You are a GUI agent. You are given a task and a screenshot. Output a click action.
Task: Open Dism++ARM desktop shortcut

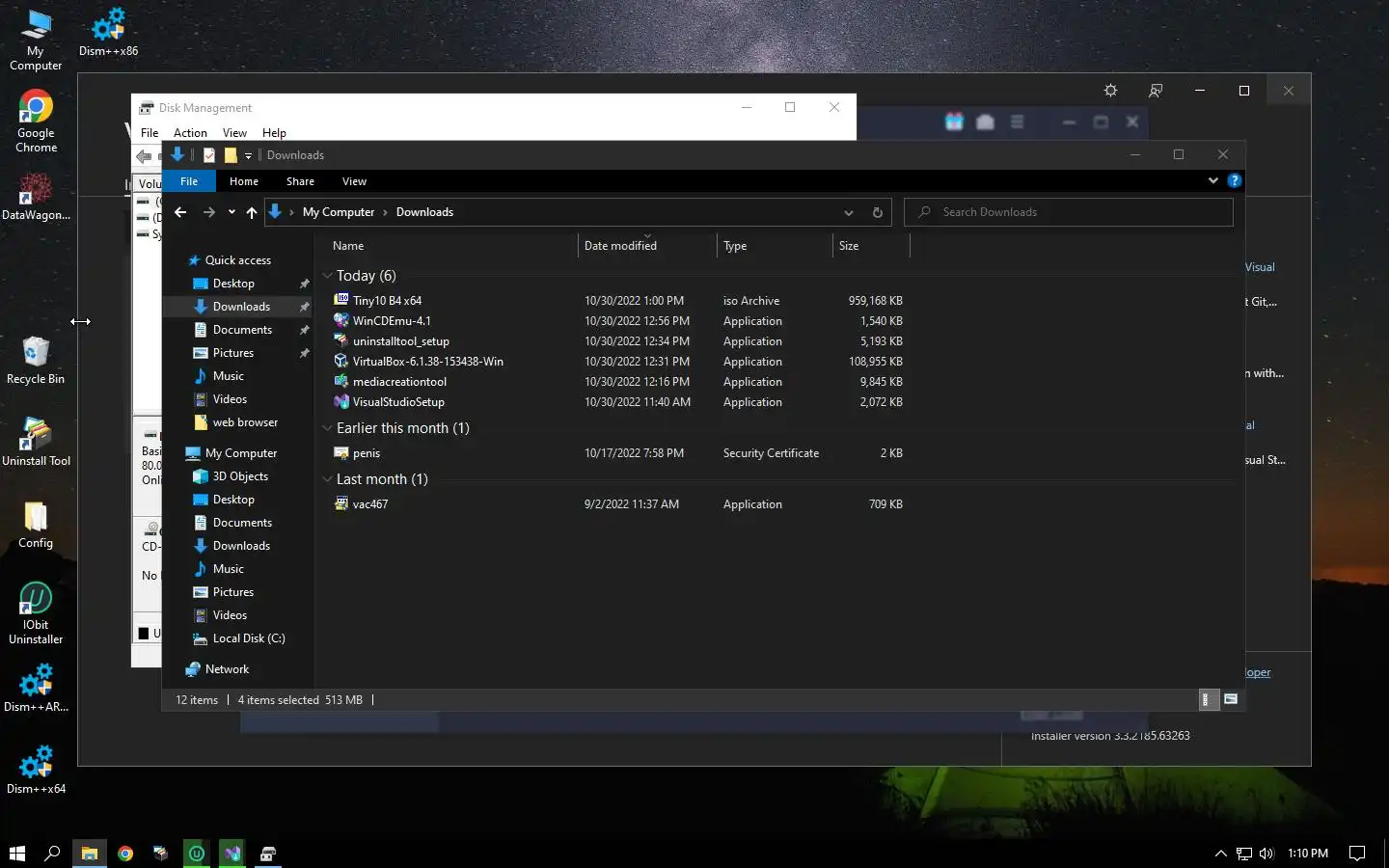[x=36, y=687]
